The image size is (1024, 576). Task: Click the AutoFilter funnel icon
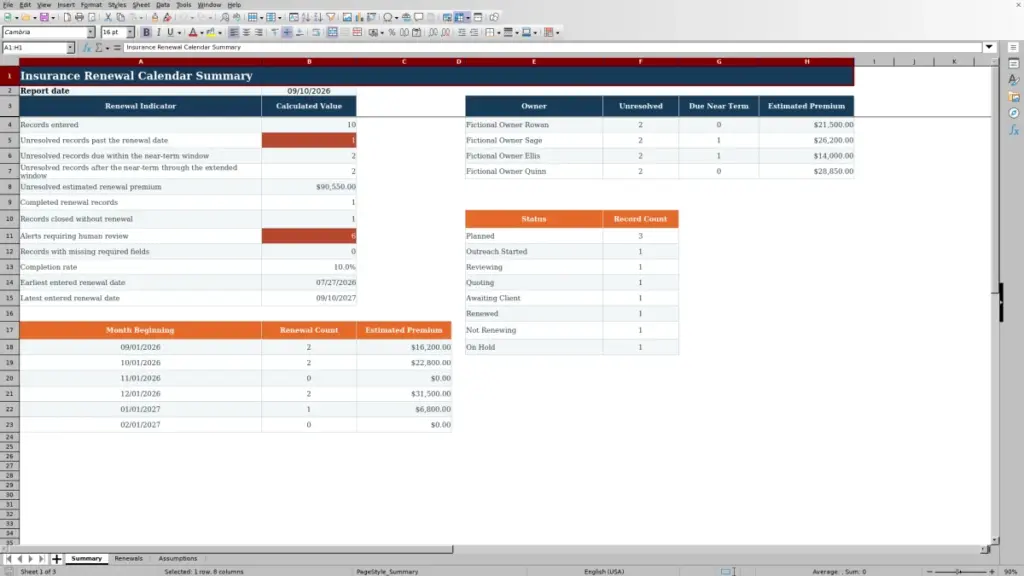(x=331, y=17)
